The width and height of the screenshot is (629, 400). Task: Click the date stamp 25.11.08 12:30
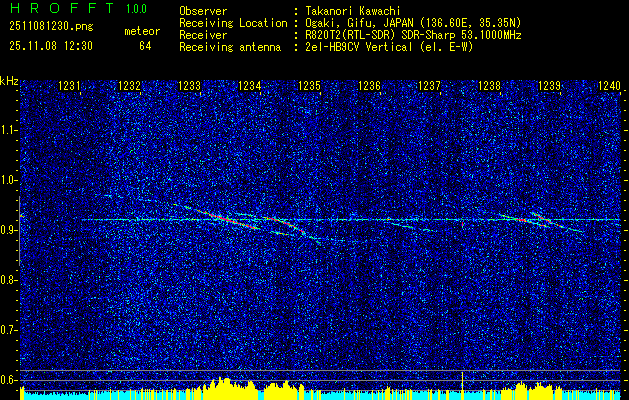click(51, 46)
